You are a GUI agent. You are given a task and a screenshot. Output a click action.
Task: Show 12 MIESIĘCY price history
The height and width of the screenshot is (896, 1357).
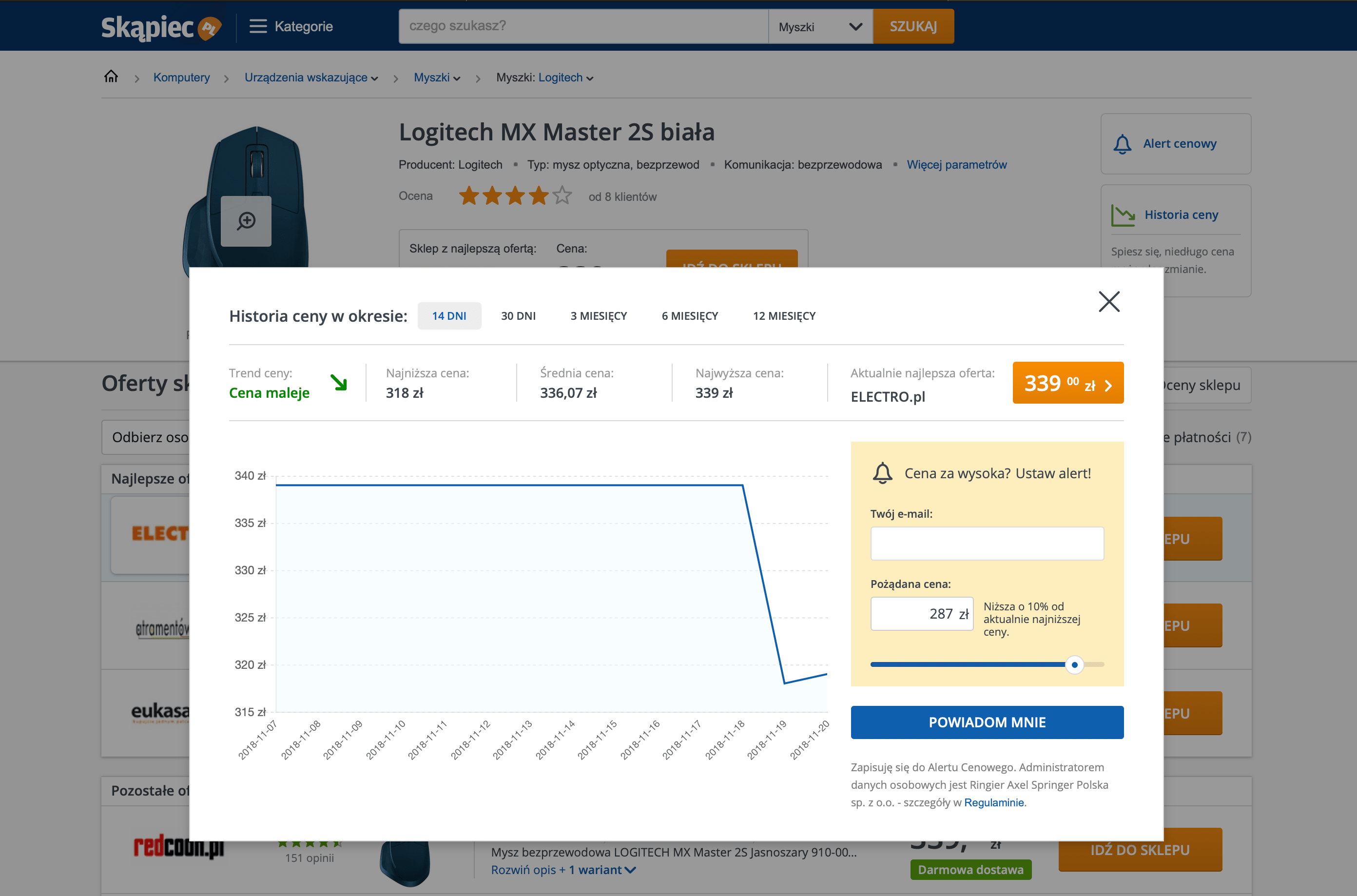click(x=784, y=315)
